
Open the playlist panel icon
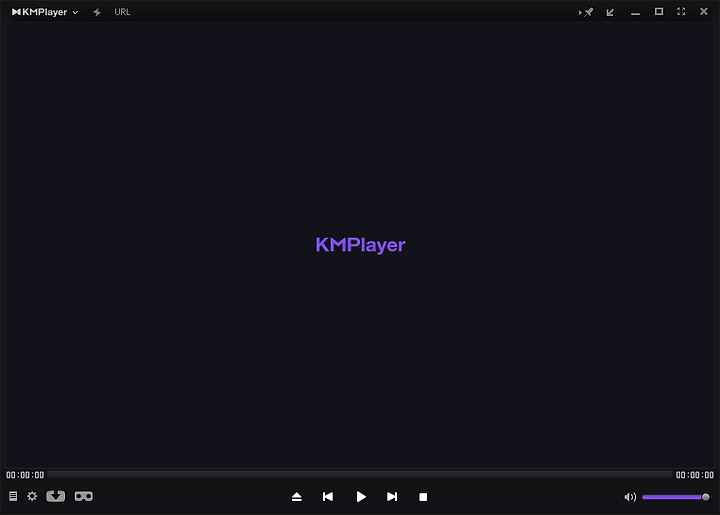13,496
